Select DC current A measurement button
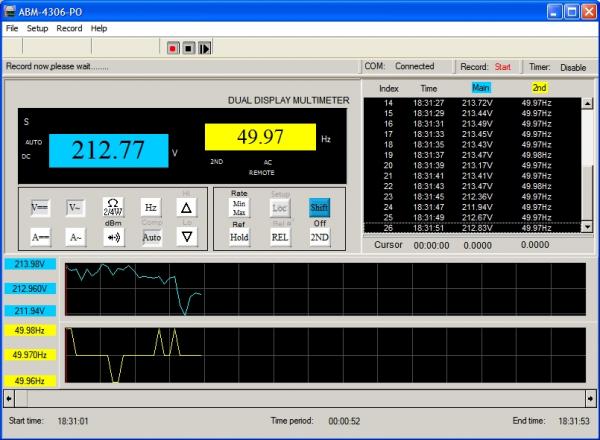Image resolution: width=600 pixels, height=440 pixels. click(x=40, y=237)
